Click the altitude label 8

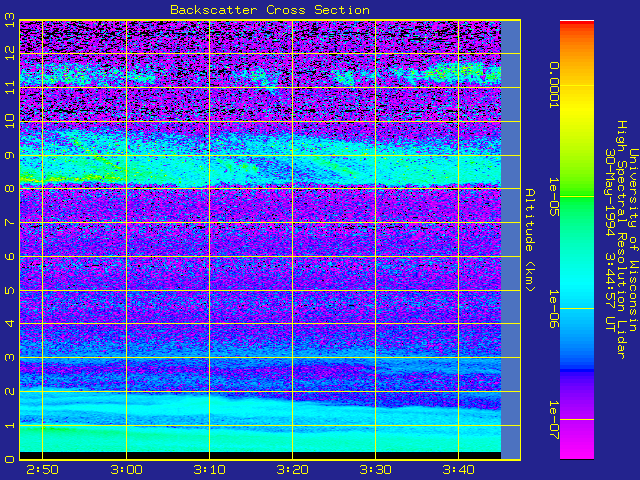(10, 189)
